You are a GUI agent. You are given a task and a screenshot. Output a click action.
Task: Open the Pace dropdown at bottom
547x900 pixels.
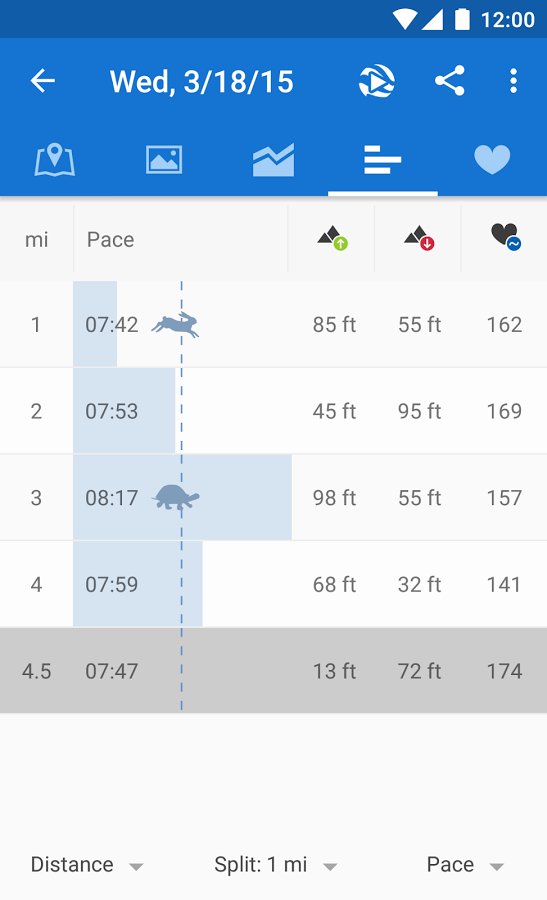pyautogui.click(x=465, y=864)
